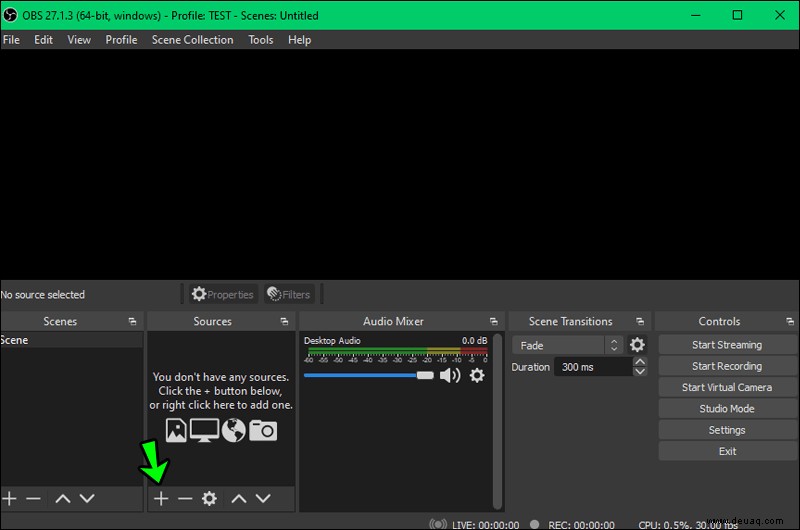Viewport: 800px width, 530px height.
Task: Move source up with arrow
Action: coord(239,498)
